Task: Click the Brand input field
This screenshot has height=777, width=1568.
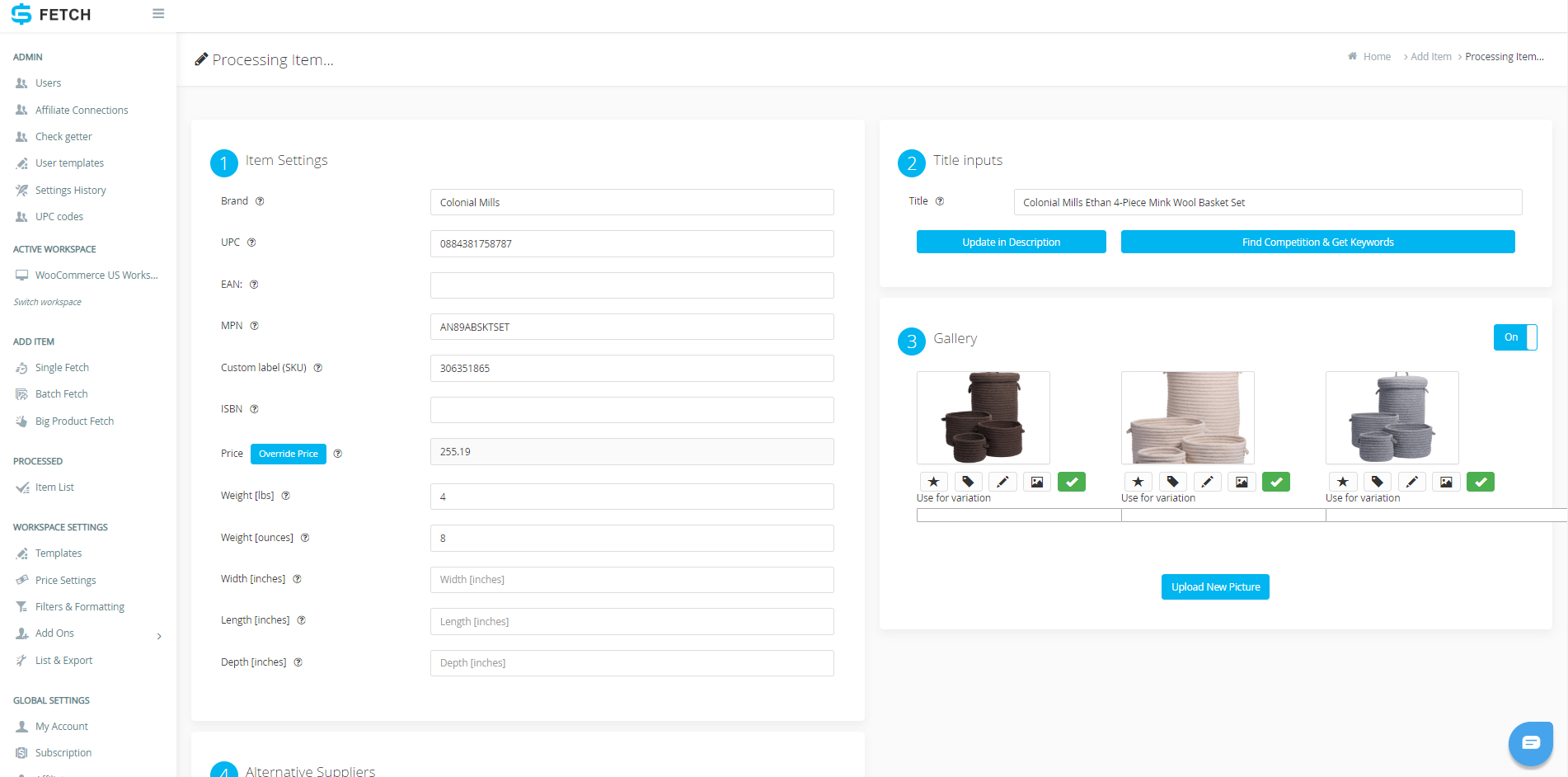Action: coord(632,202)
